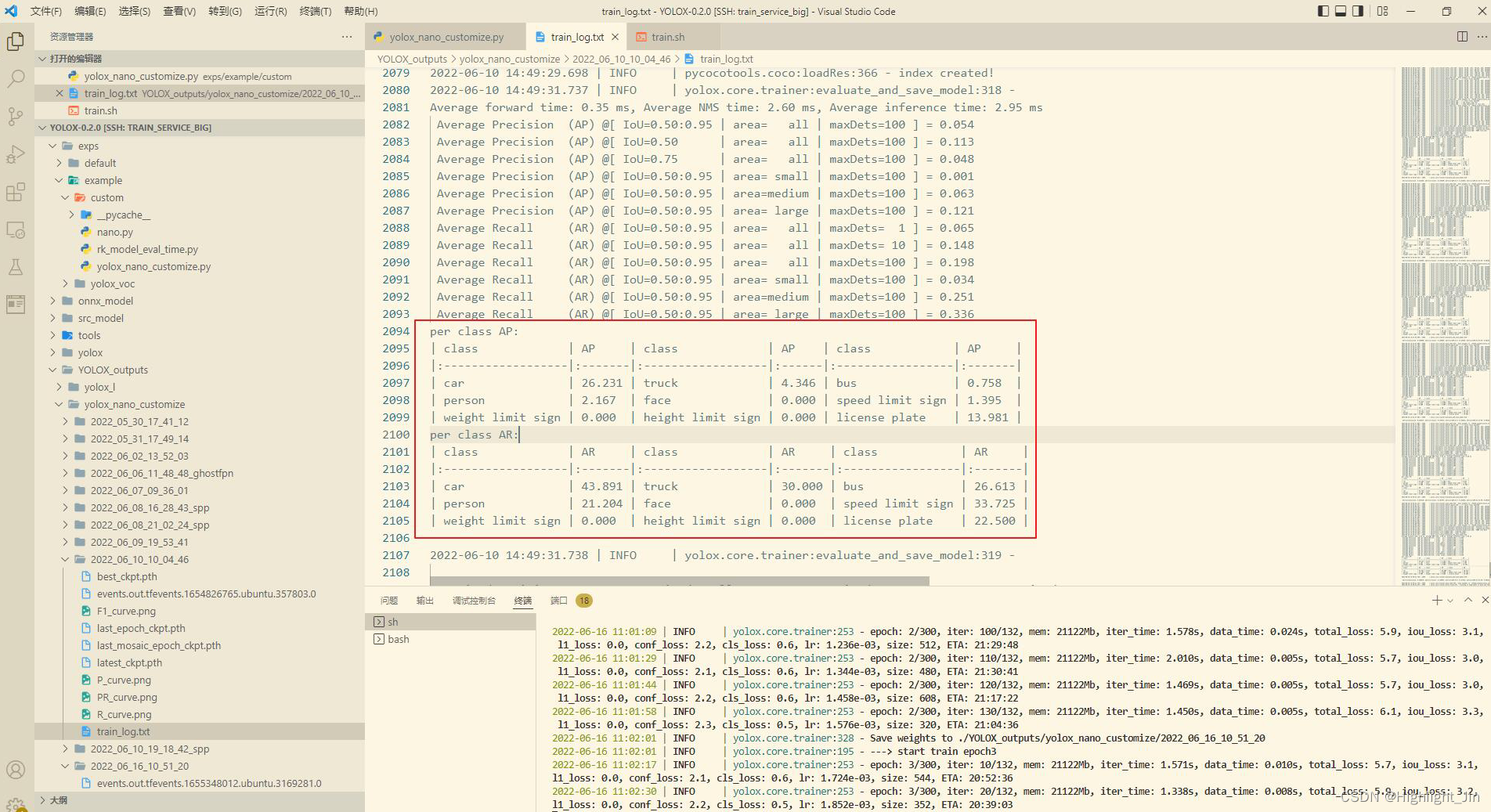This screenshot has width=1491, height=812.
Task: Select the sh terminal session
Action: pyautogui.click(x=450, y=622)
